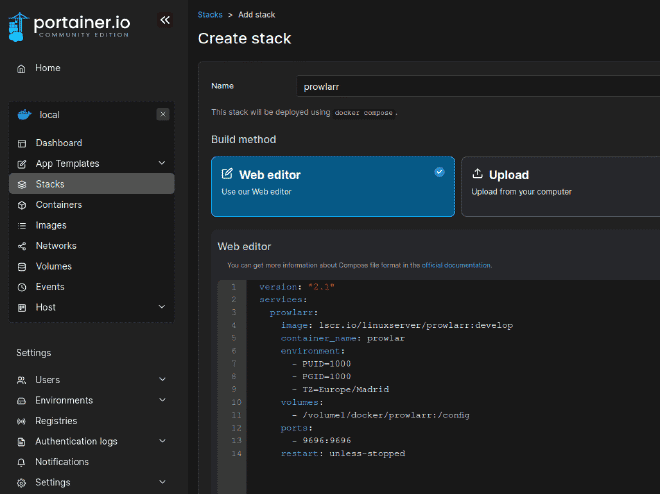Click the Stacks layers icon
660x494 pixels.
point(22,185)
